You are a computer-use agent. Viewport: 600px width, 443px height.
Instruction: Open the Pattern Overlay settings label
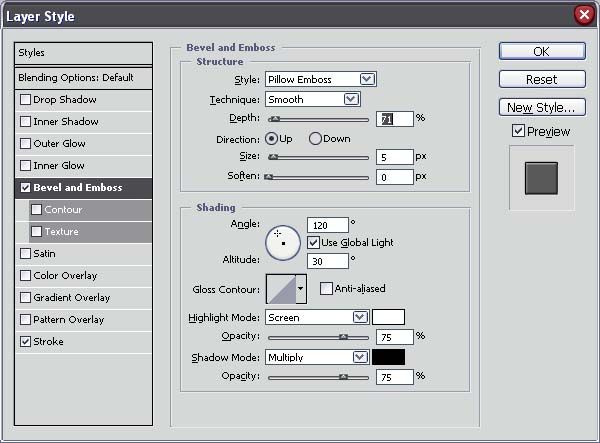pyautogui.click(x=68, y=319)
